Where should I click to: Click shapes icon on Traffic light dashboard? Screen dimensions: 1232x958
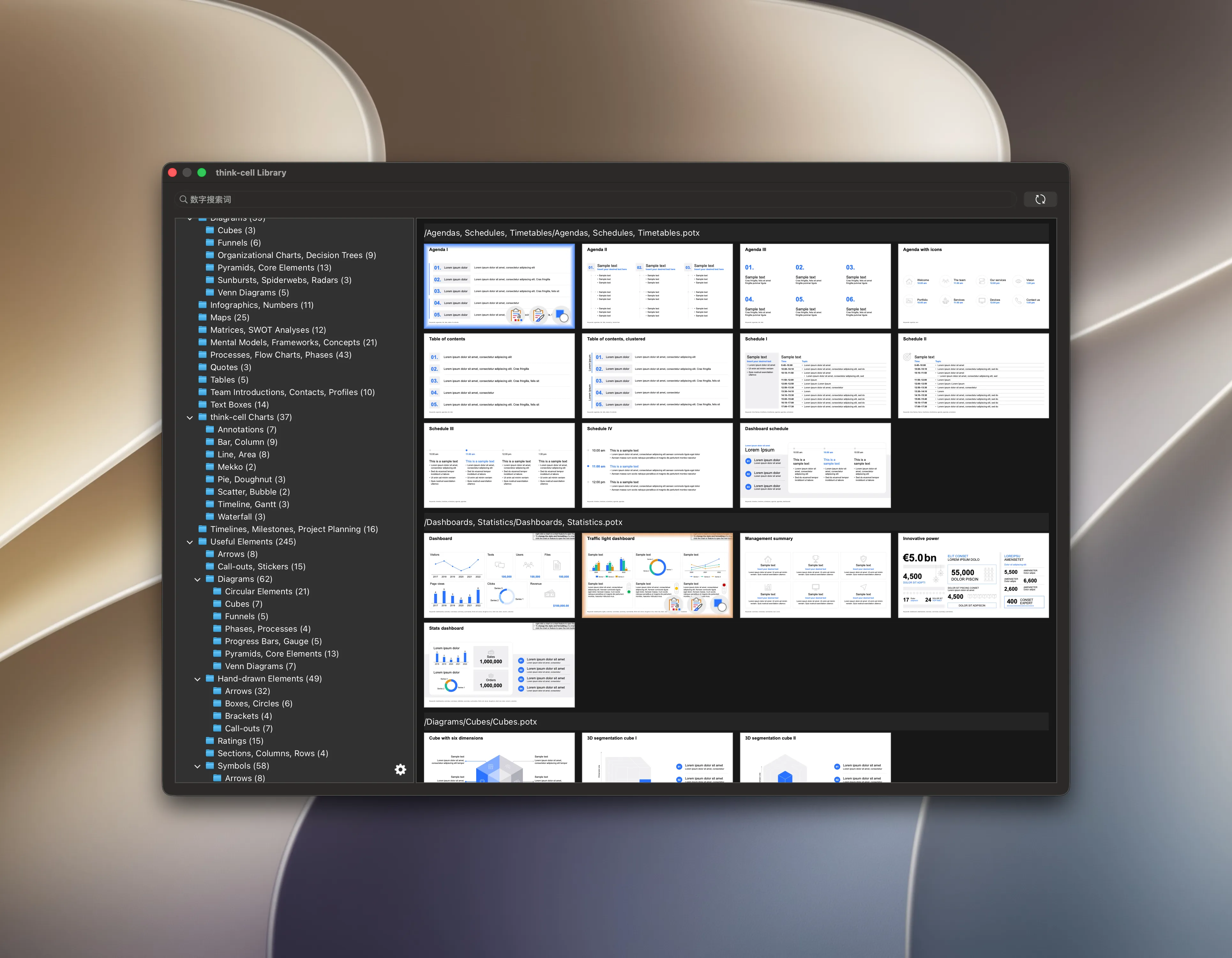click(x=720, y=604)
